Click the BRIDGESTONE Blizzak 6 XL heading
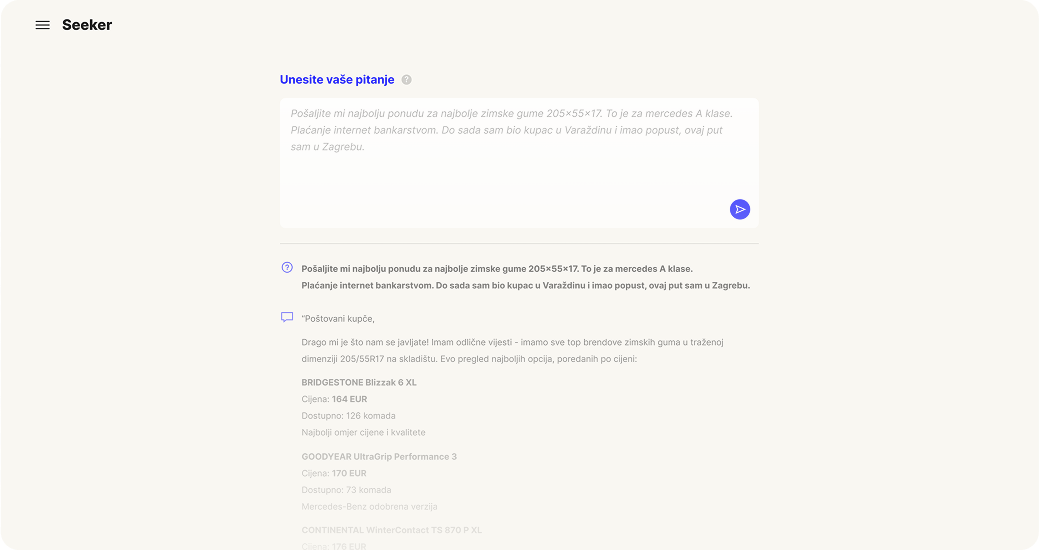The height and width of the screenshot is (550, 1039). (359, 382)
